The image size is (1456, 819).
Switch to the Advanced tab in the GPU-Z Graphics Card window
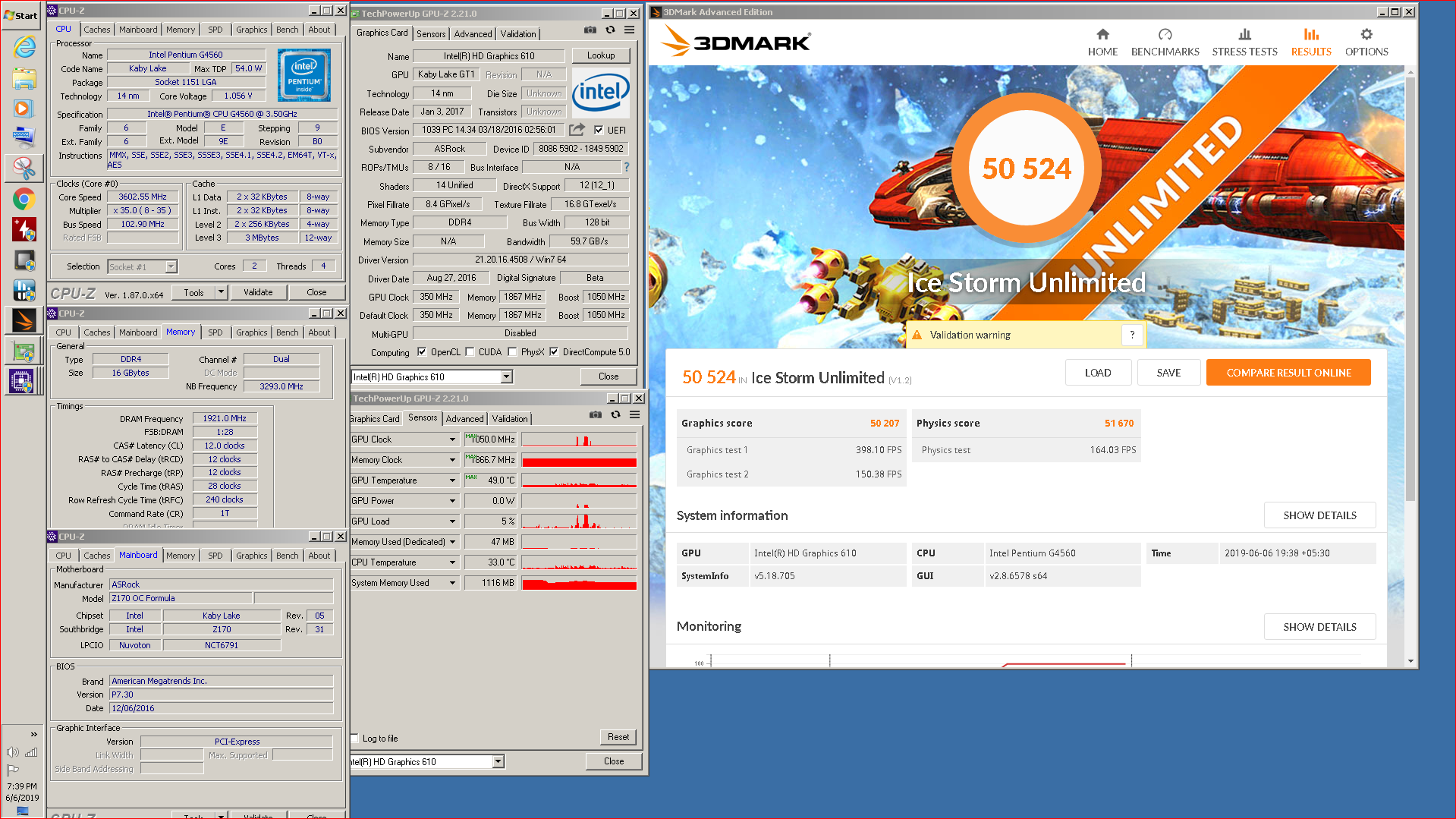[473, 34]
